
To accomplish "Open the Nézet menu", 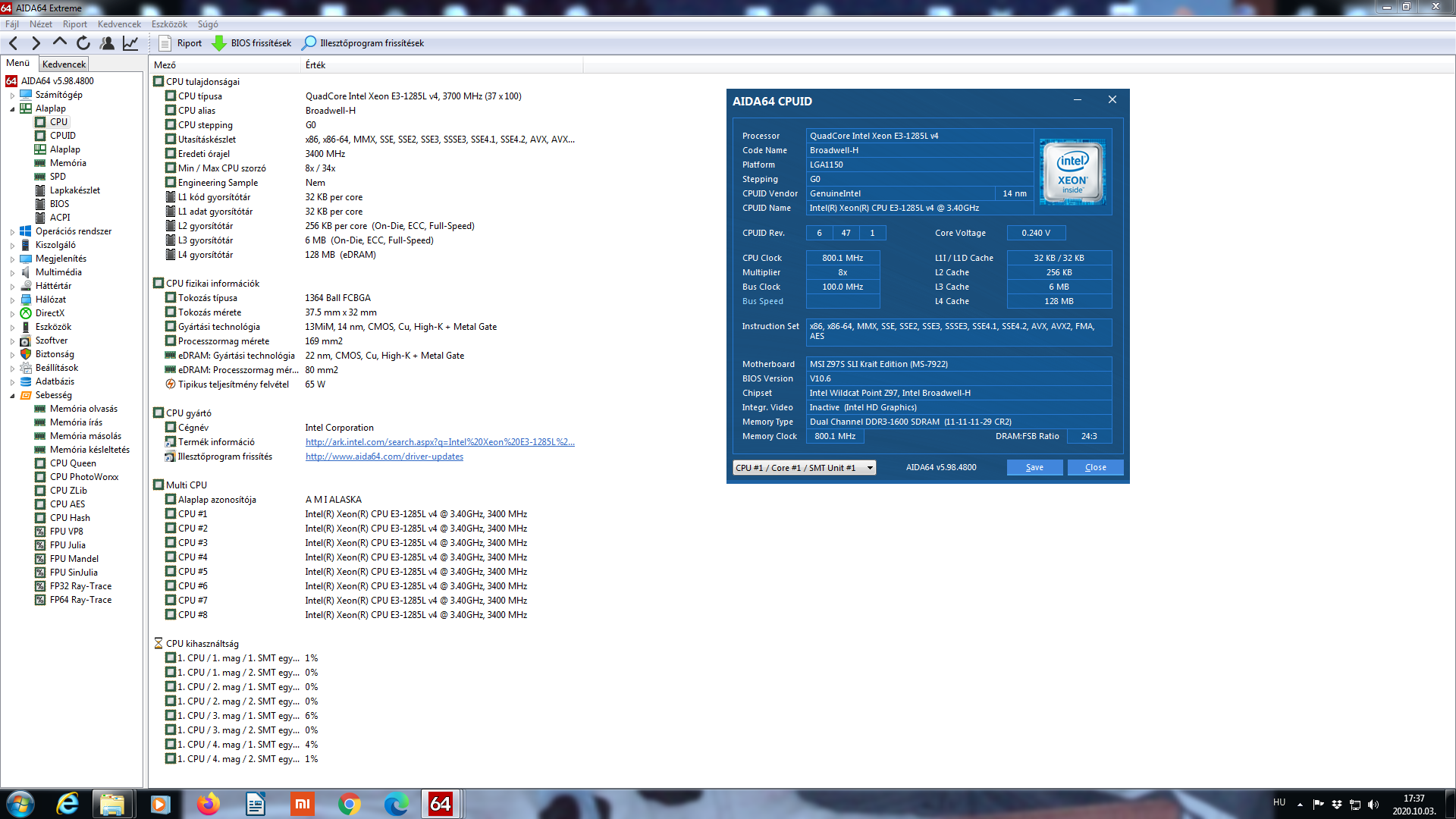I will (41, 24).
